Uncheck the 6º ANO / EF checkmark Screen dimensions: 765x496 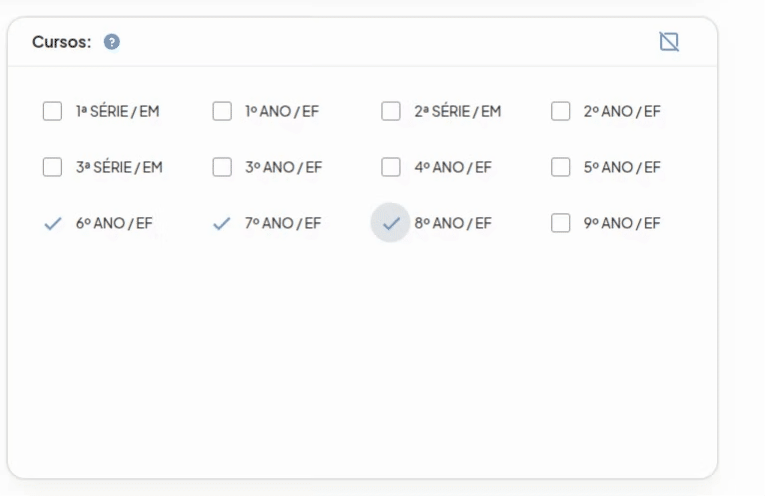pyautogui.click(x=53, y=223)
